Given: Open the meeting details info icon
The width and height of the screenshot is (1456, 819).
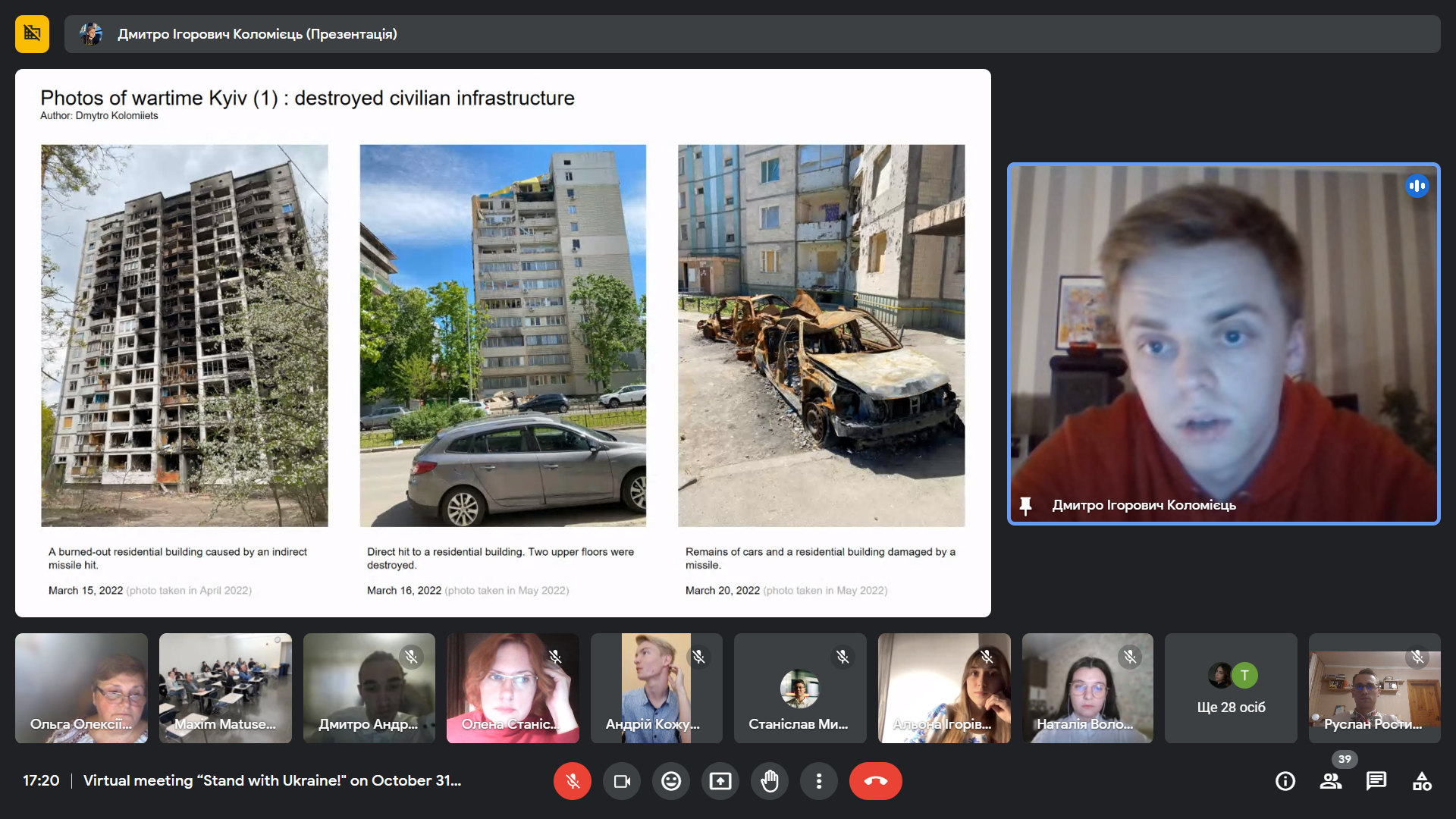Looking at the screenshot, I should [x=1285, y=781].
